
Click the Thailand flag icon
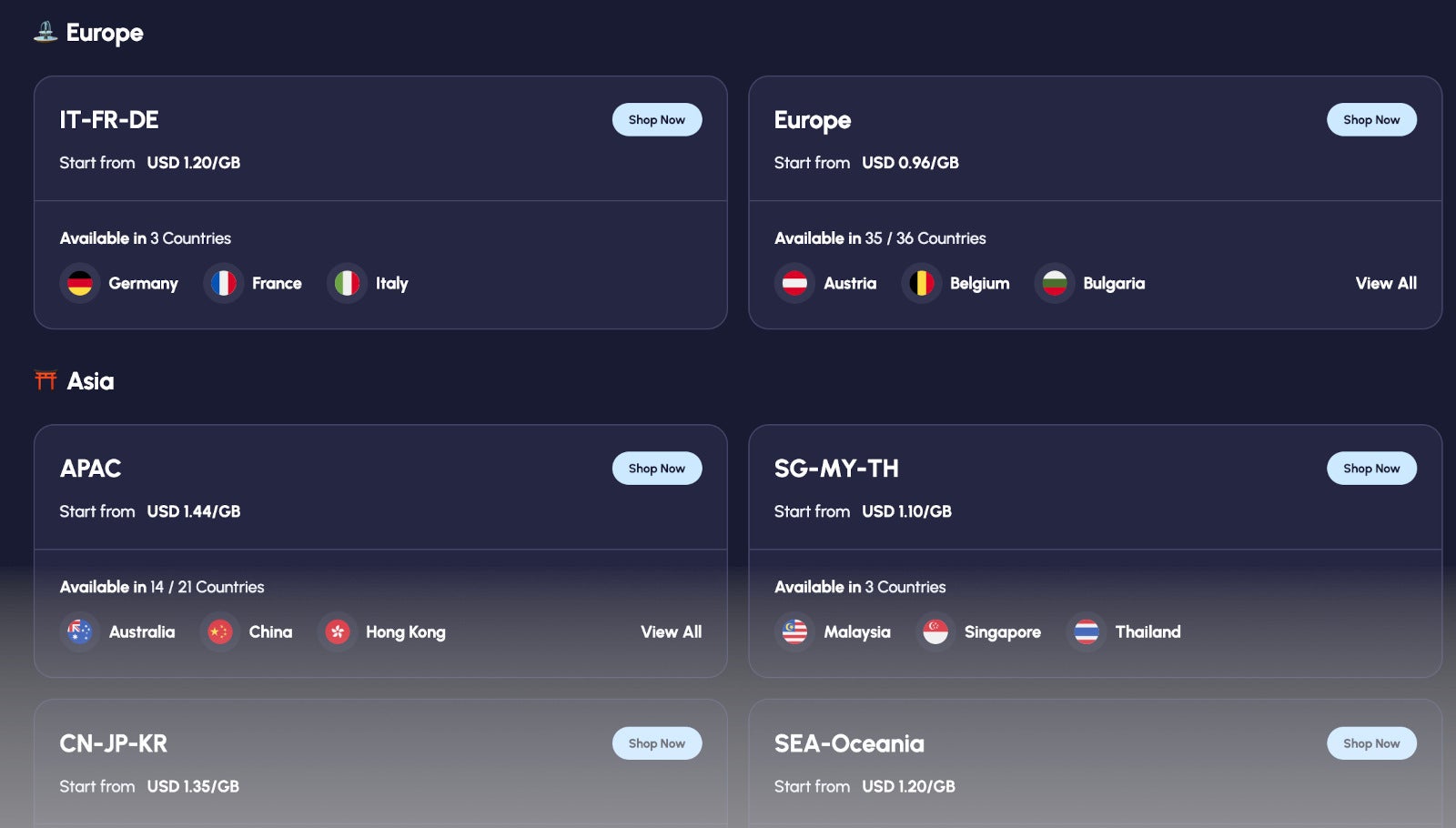1087,631
